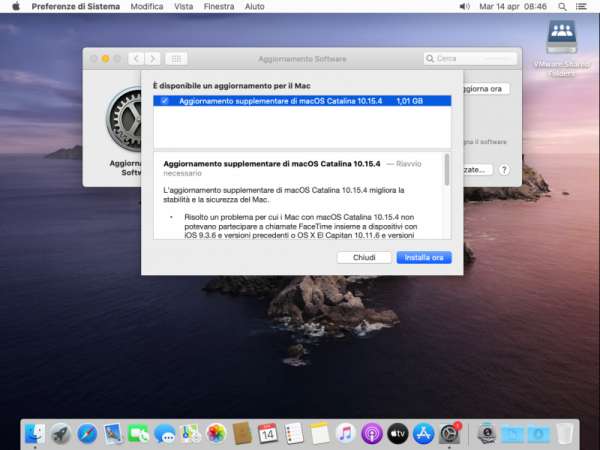Click the Aggiorna ora button behind dialog
Image resolution: width=600 pixels, height=450 pixels.
click(x=487, y=89)
